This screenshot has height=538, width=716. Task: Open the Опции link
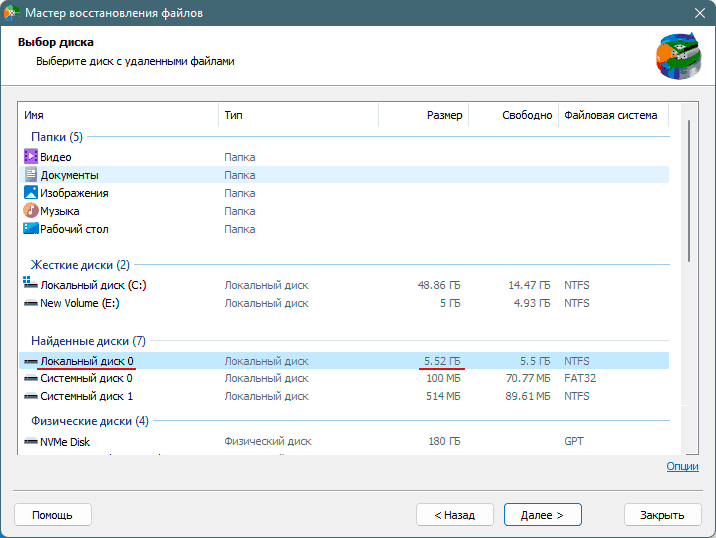coord(682,466)
